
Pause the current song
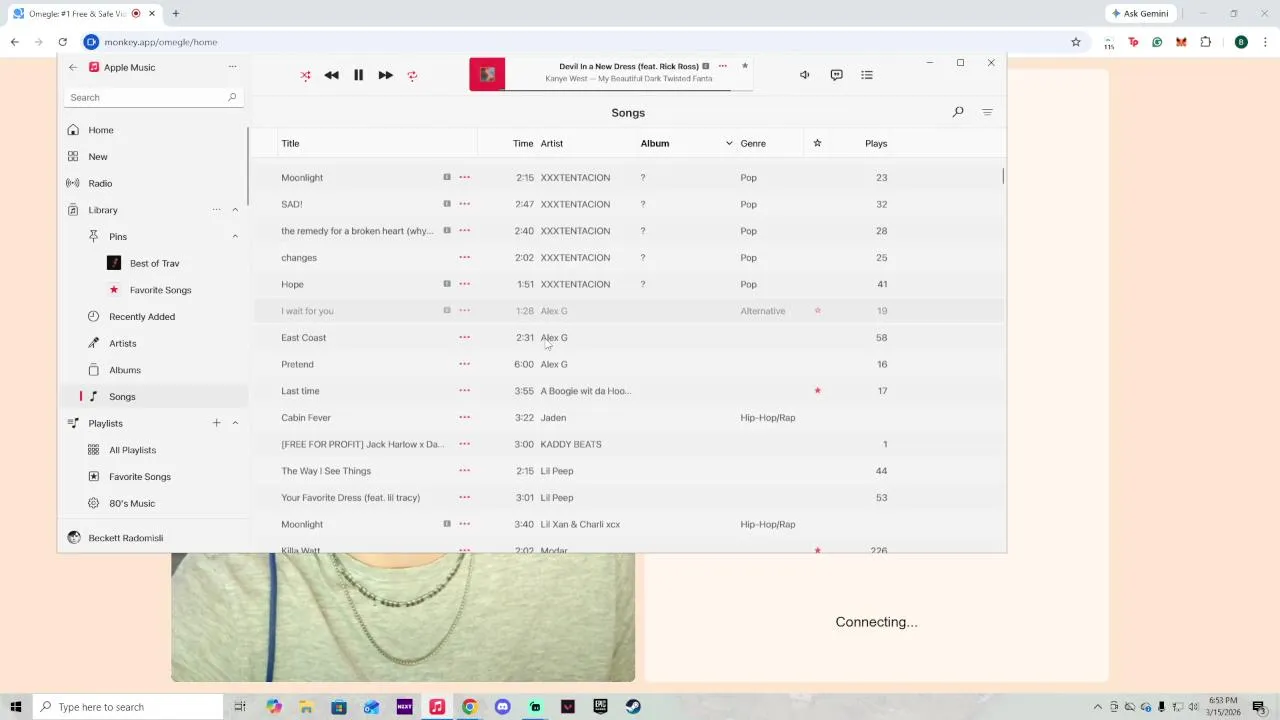tap(358, 75)
